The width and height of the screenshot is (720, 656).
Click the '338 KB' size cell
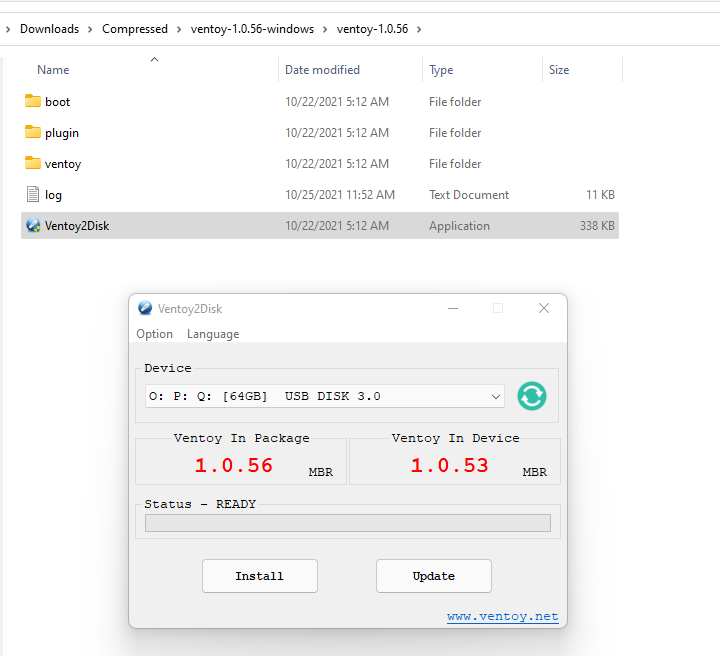(x=597, y=226)
